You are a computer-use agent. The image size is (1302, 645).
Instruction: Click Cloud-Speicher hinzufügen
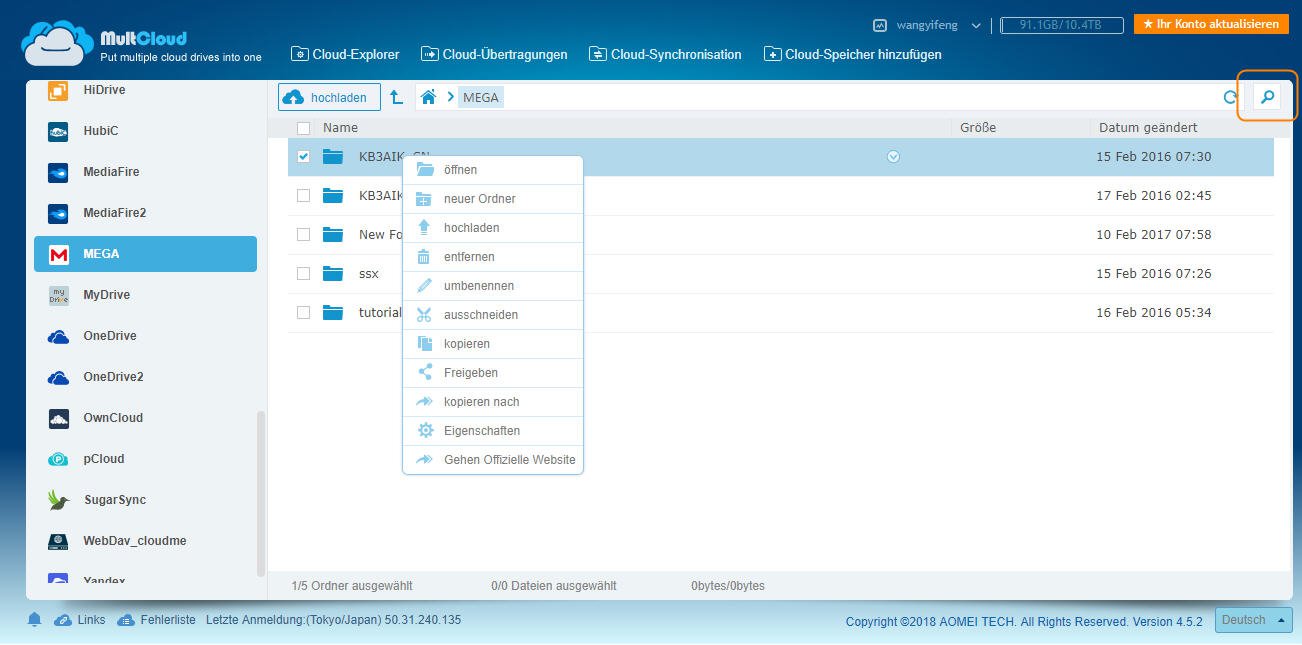point(852,54)
